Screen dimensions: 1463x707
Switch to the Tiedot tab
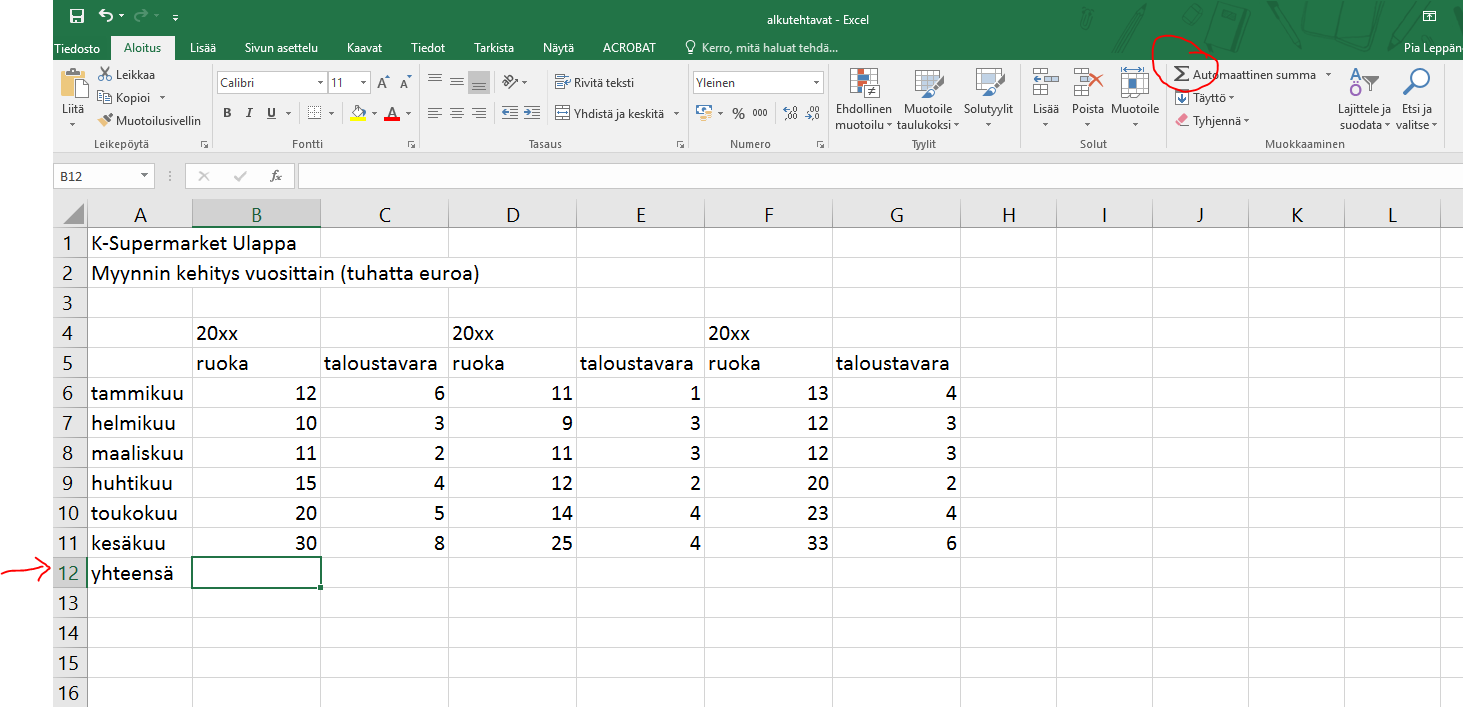coord(428,48)
